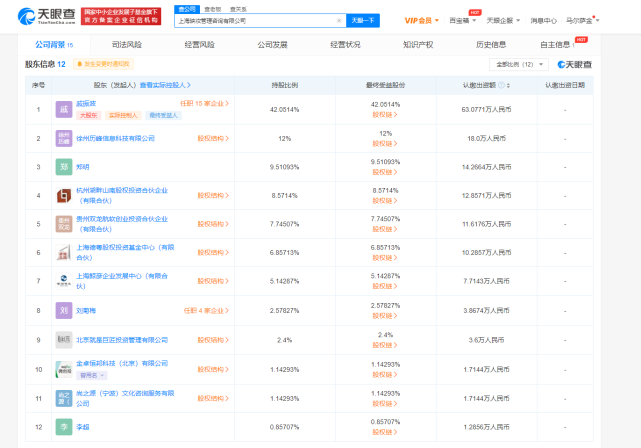This screenshot has width=641, height=448.
Task: Clear the company search box with the X icon
Action: pyautogui.click(x=339, y=20)
